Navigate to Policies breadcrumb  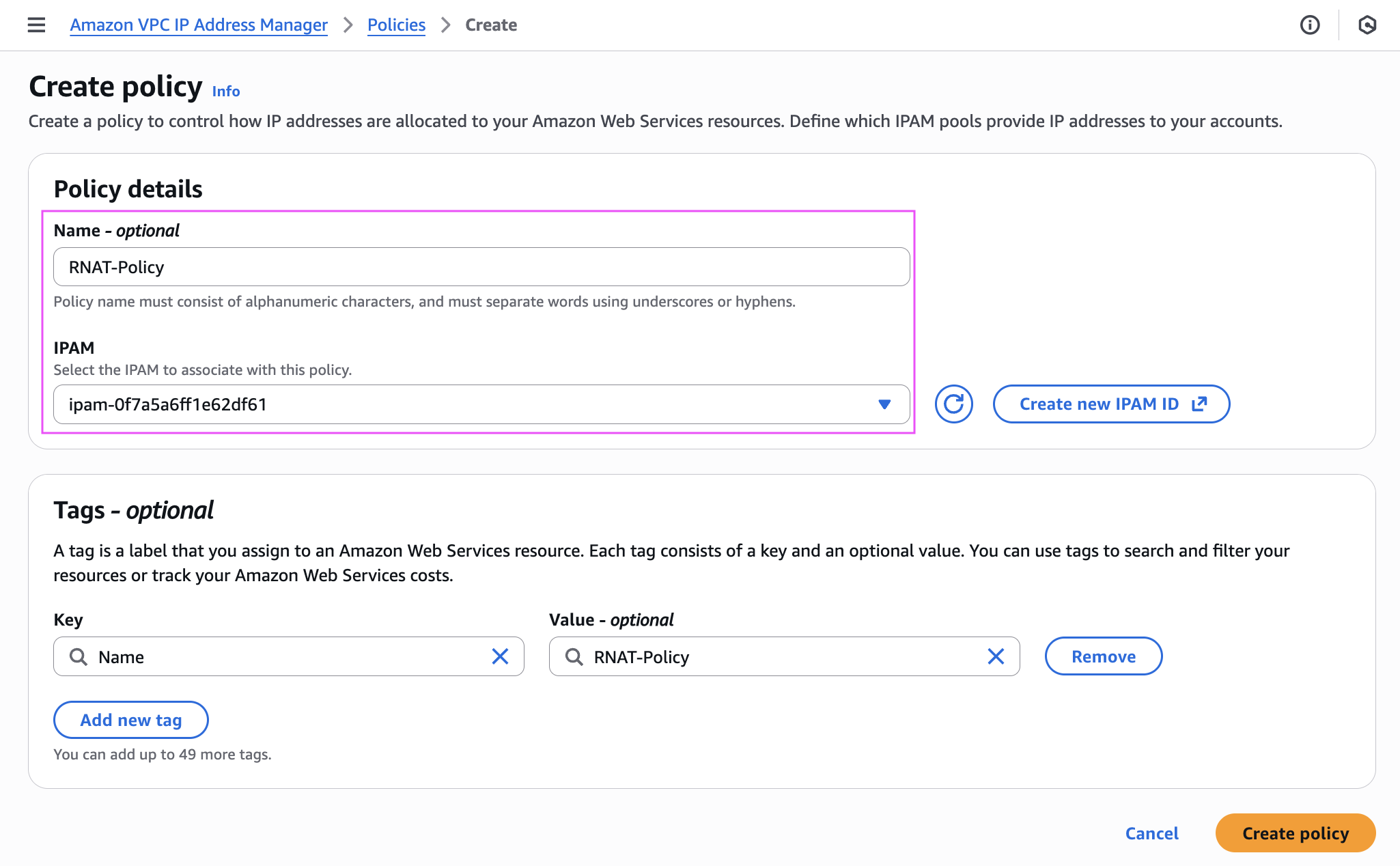click(x=396, y=25)
